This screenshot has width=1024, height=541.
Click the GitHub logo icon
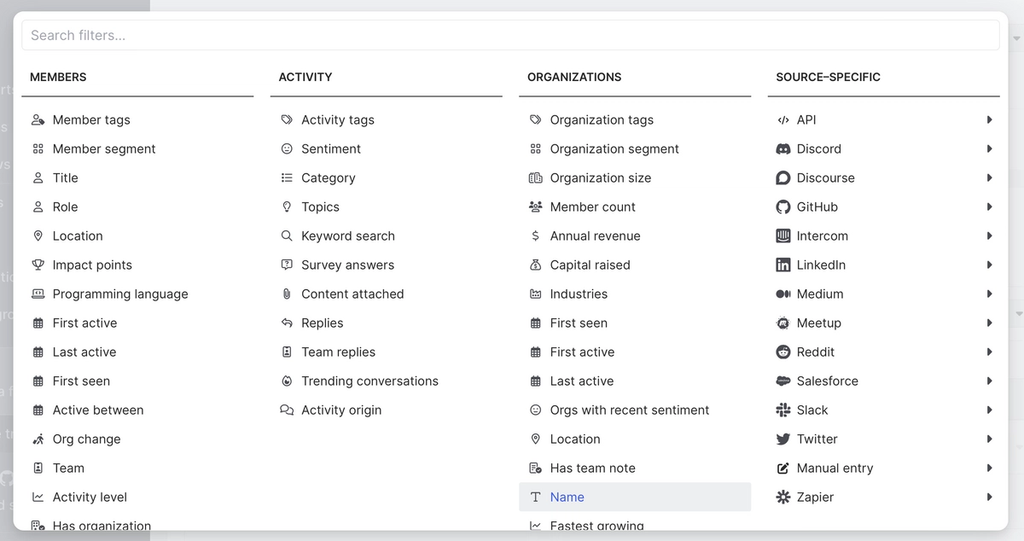[x=783, y=207]
